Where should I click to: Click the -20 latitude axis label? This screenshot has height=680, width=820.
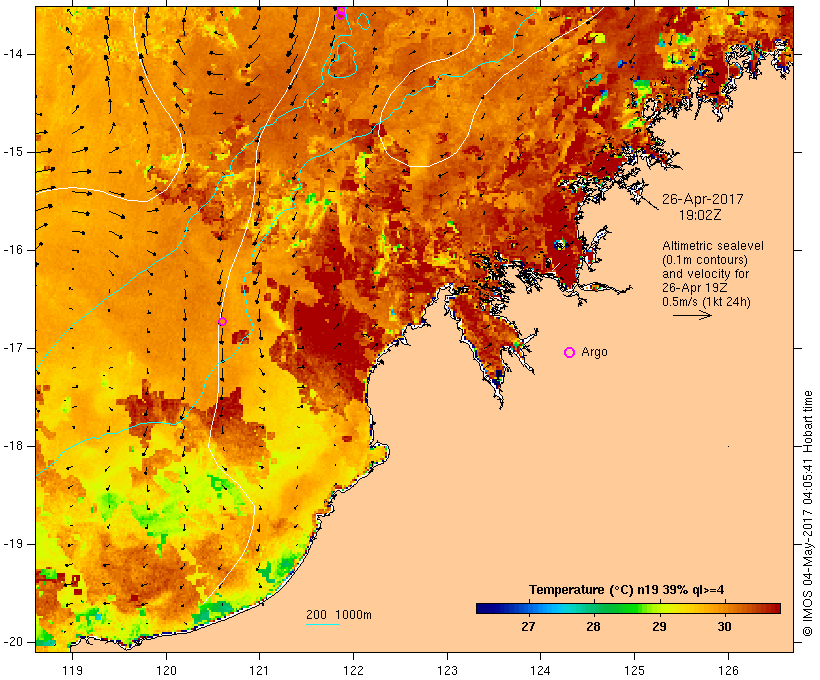(12, 642)
